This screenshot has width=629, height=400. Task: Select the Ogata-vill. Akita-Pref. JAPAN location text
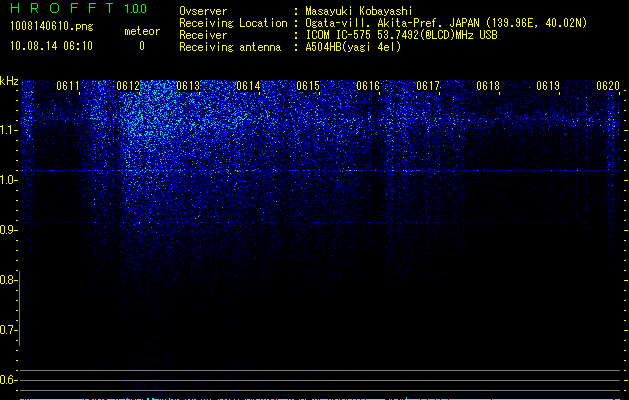tap(446, 23)
